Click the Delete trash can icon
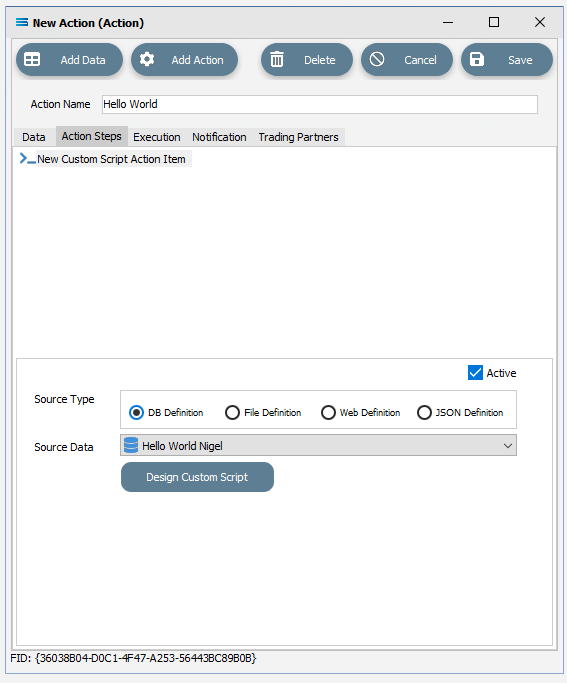Screen dimensions: 567x683 tap(277, 59)
